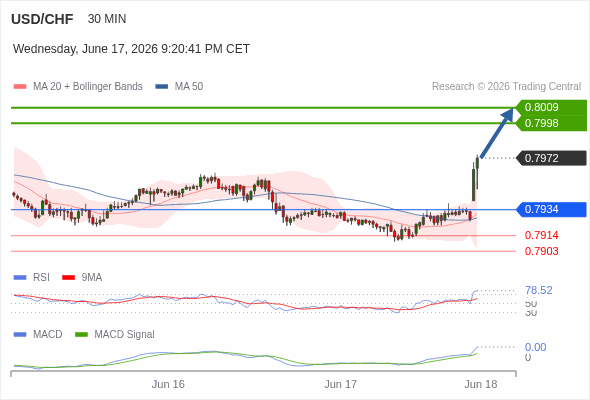This screenshot has width=590, height=400.
Task: Click the Research © 2026 Trading Central text
Action: [506, 87]
